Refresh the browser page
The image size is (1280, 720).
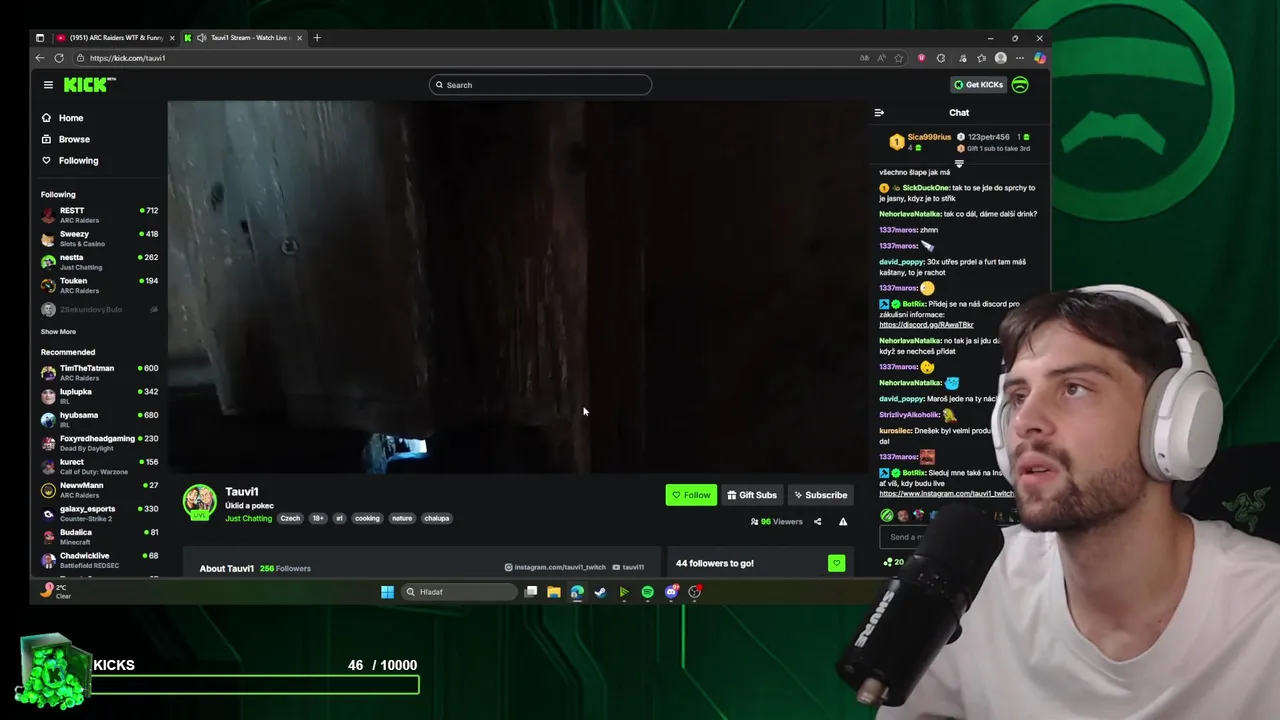59,58
